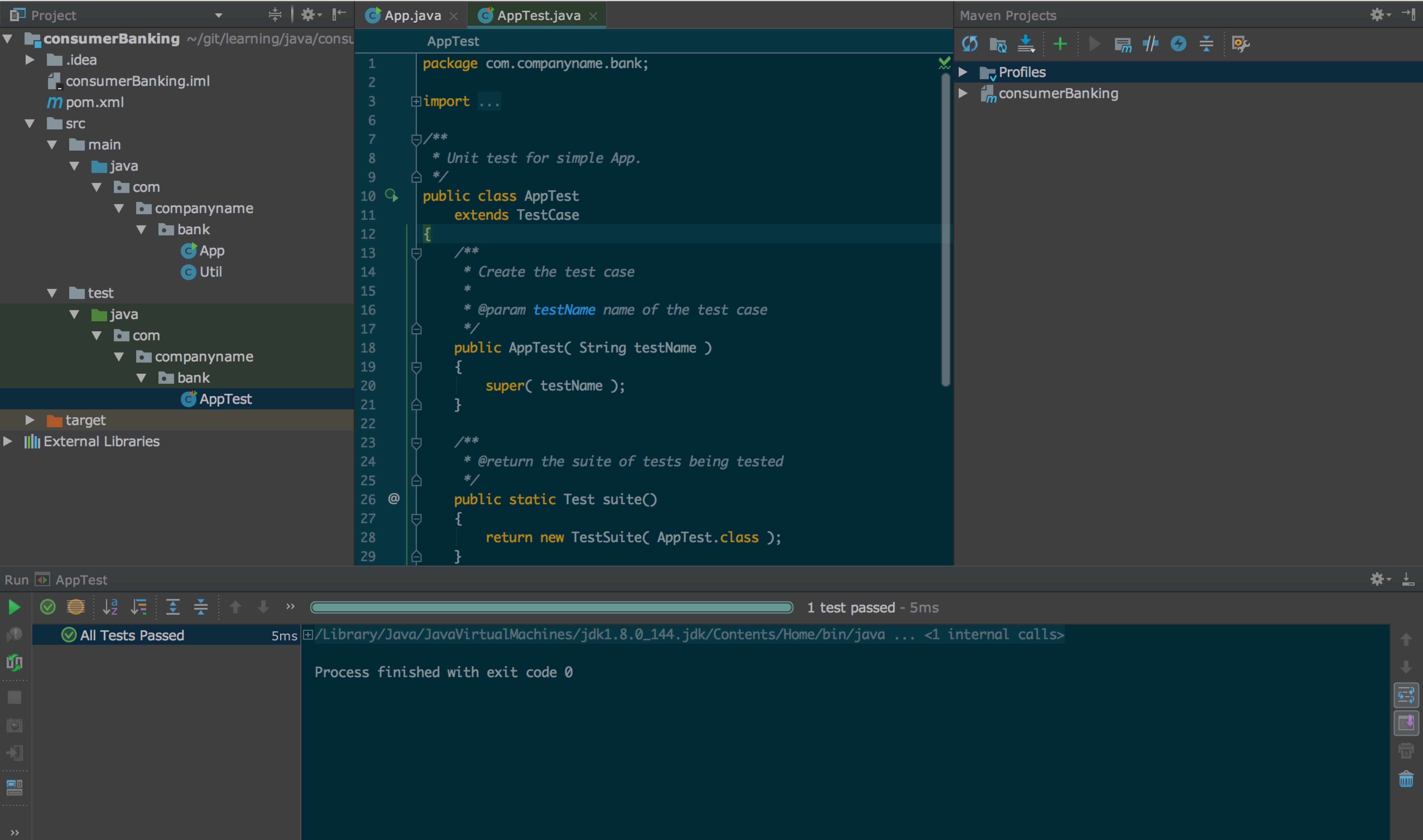Image resolution: width=1423 pixels, height=840 pixels.
Task: Collapse the src folder in project tree
Action: [30, 123]
